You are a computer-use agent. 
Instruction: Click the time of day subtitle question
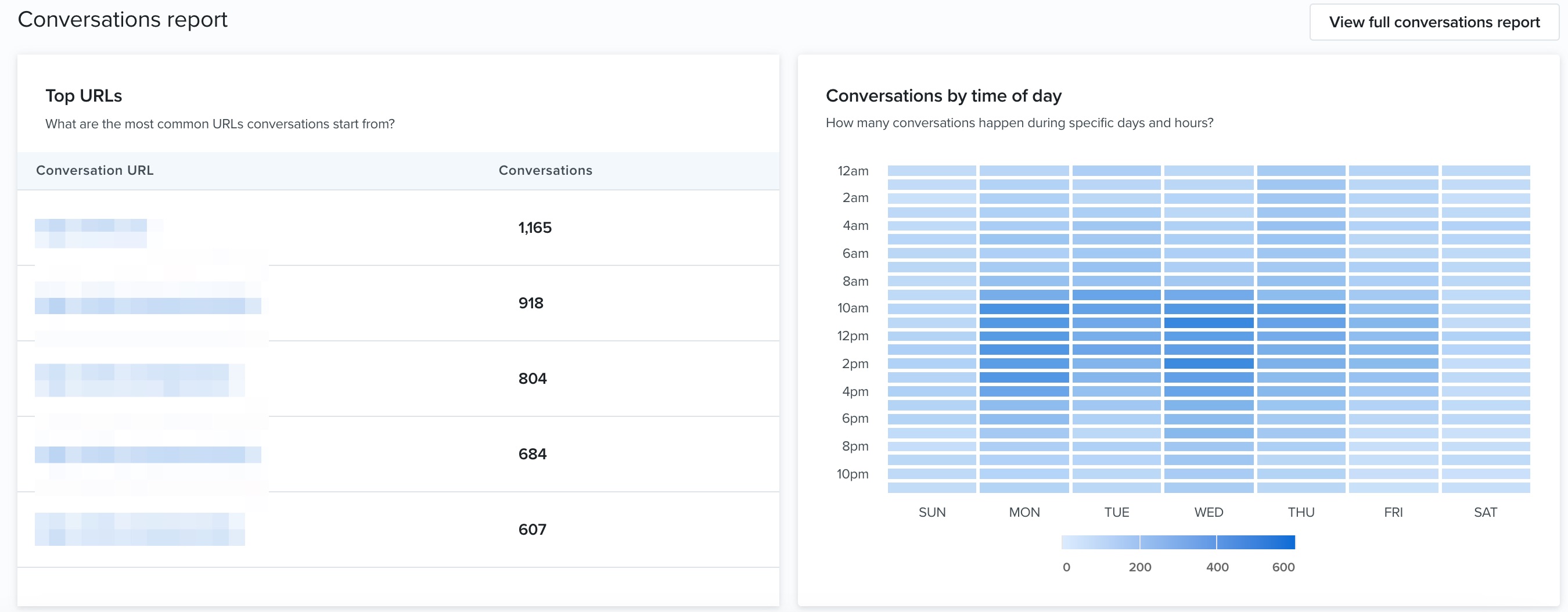pos(1020,123)
